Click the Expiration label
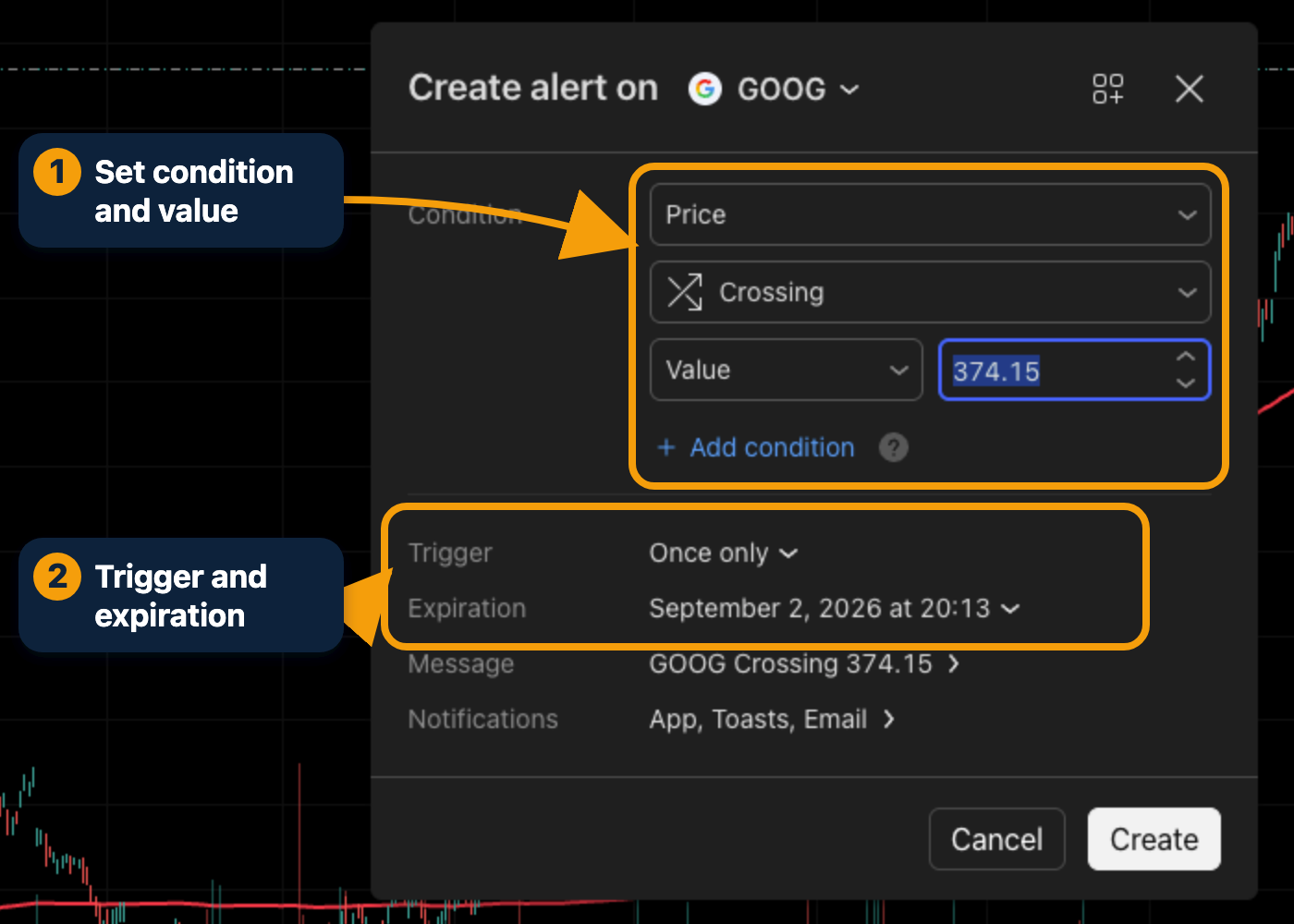 467,608
